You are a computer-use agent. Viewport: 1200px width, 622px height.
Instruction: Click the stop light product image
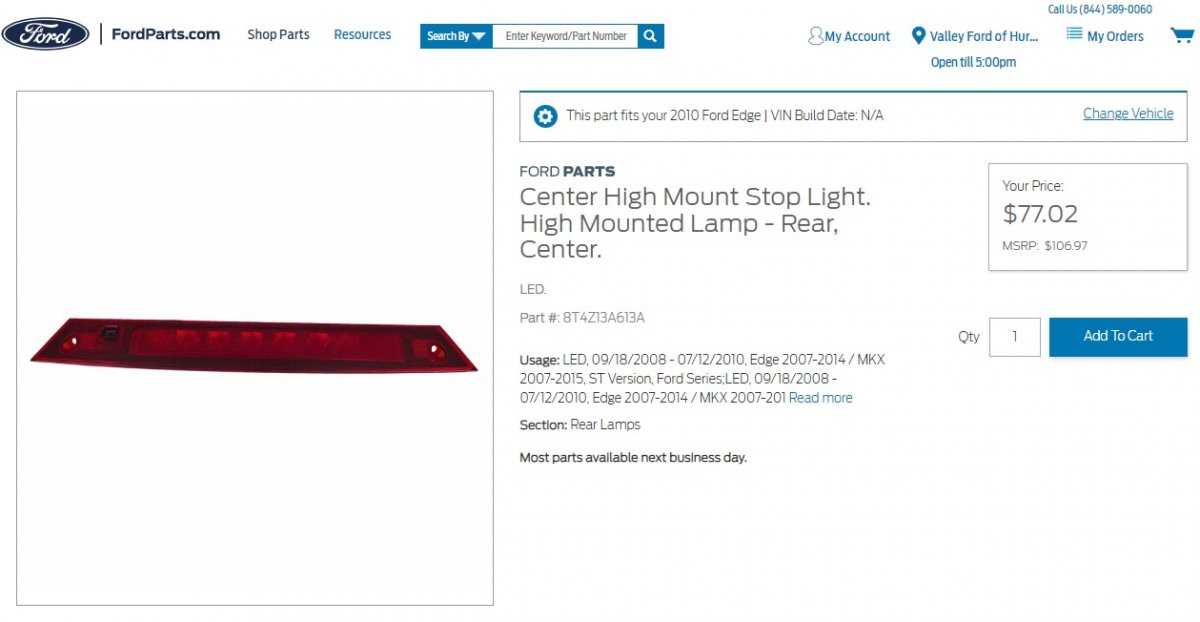(x=254, y=346)
